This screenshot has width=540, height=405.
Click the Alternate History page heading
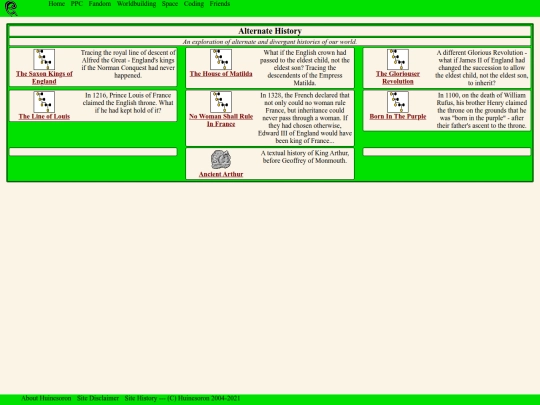coord(270,31)
